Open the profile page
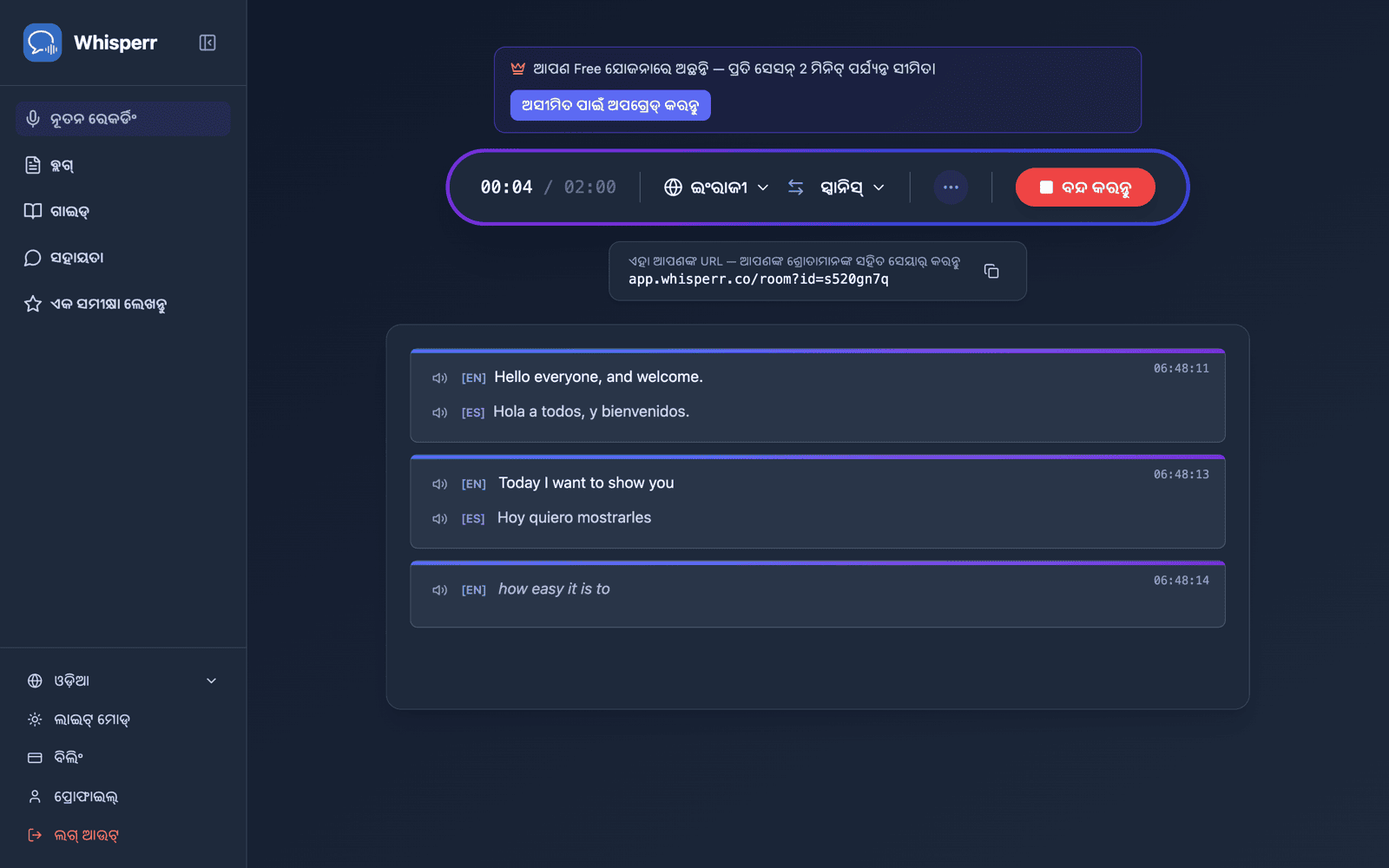The height and width of the screenshot is (868, 1389). [123, 796]
